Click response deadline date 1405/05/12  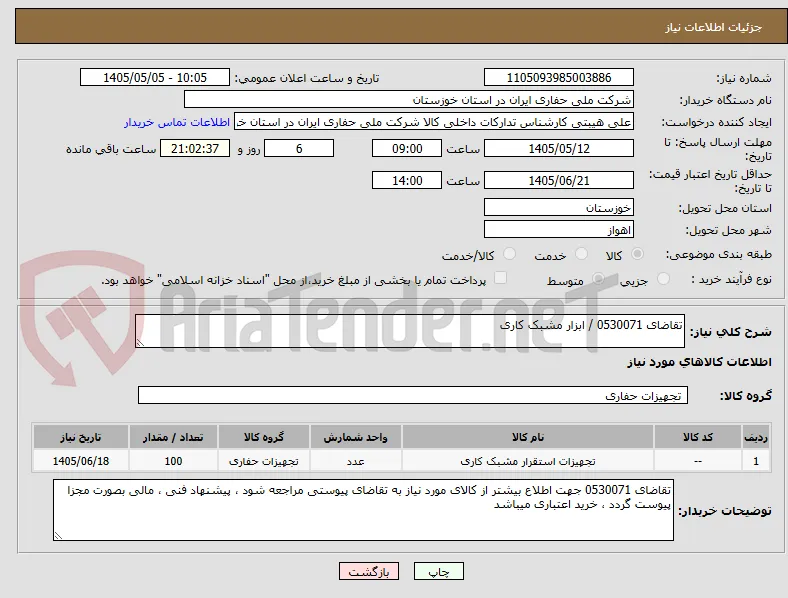tap(558, 148)
